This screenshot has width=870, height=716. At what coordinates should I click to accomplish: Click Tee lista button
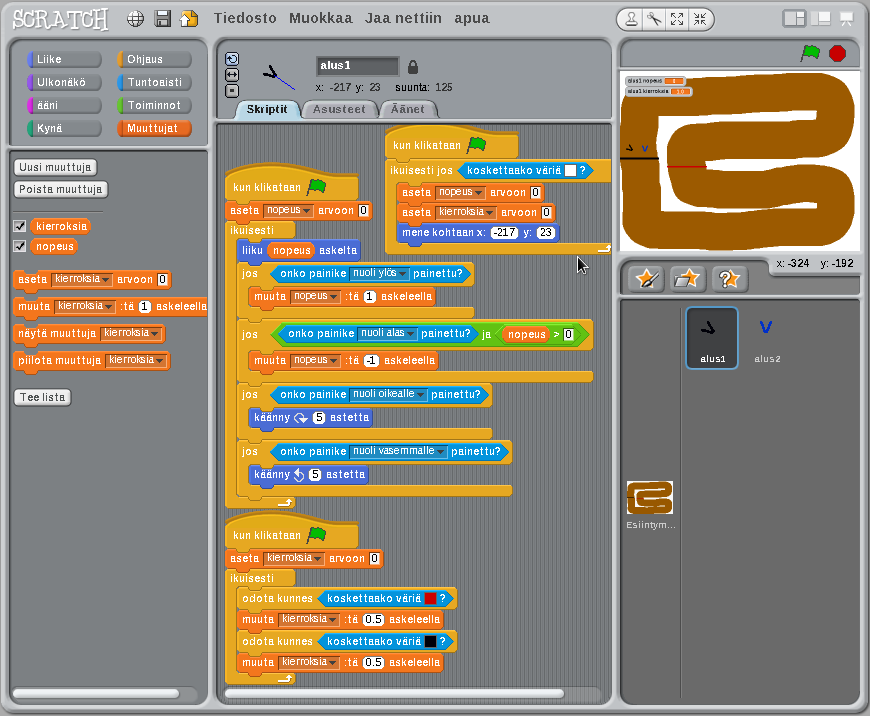pos(42,397)
